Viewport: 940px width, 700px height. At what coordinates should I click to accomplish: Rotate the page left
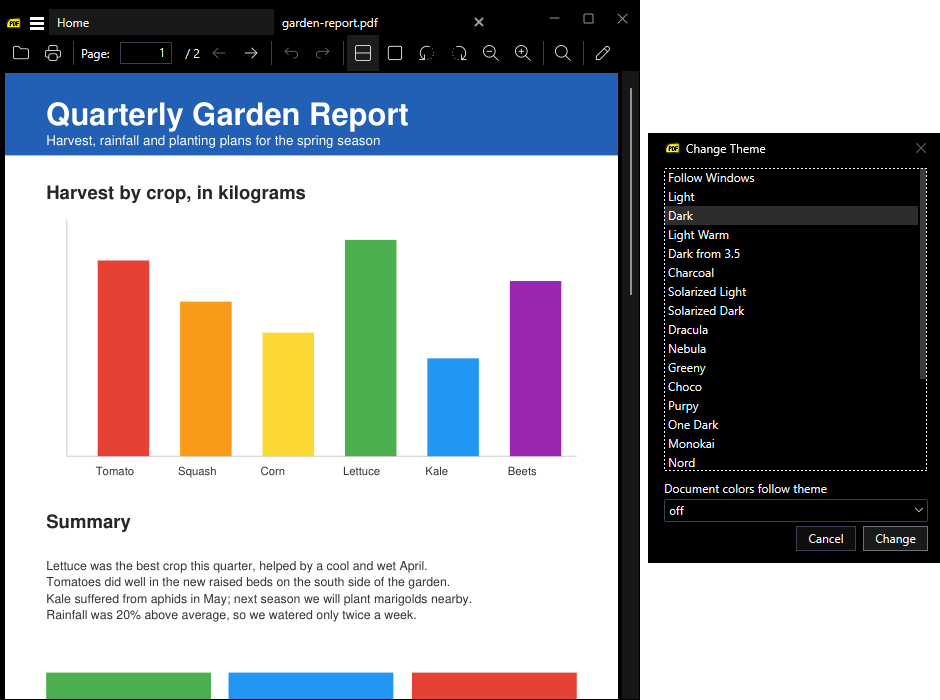pyautogui.click(x=427, y=53)
